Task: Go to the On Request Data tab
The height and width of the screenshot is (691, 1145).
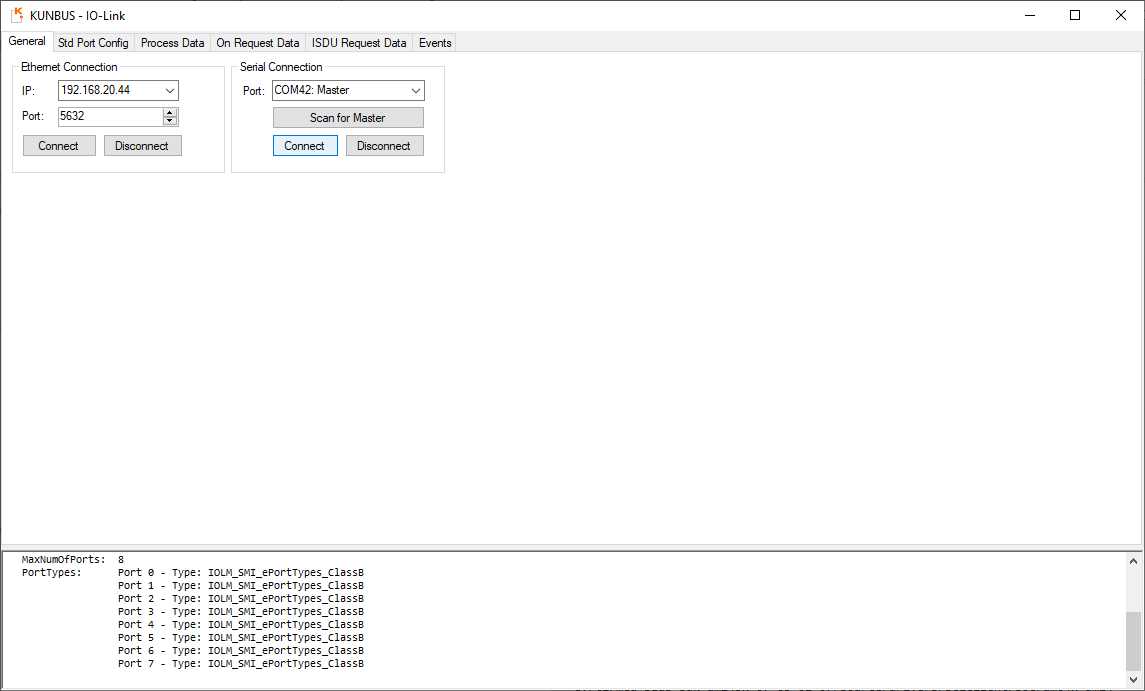Action: coord(257,43)
